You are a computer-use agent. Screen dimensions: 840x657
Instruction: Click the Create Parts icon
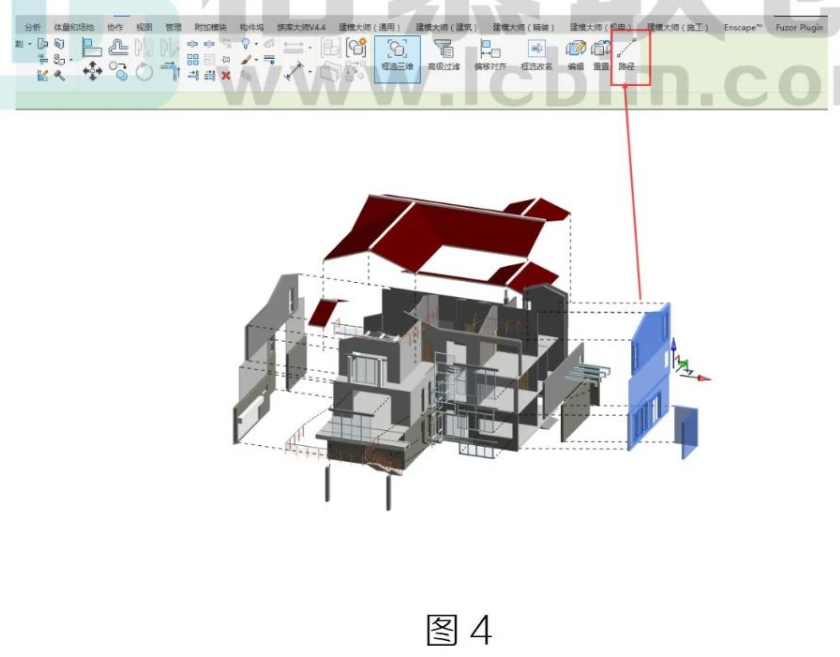331,71
